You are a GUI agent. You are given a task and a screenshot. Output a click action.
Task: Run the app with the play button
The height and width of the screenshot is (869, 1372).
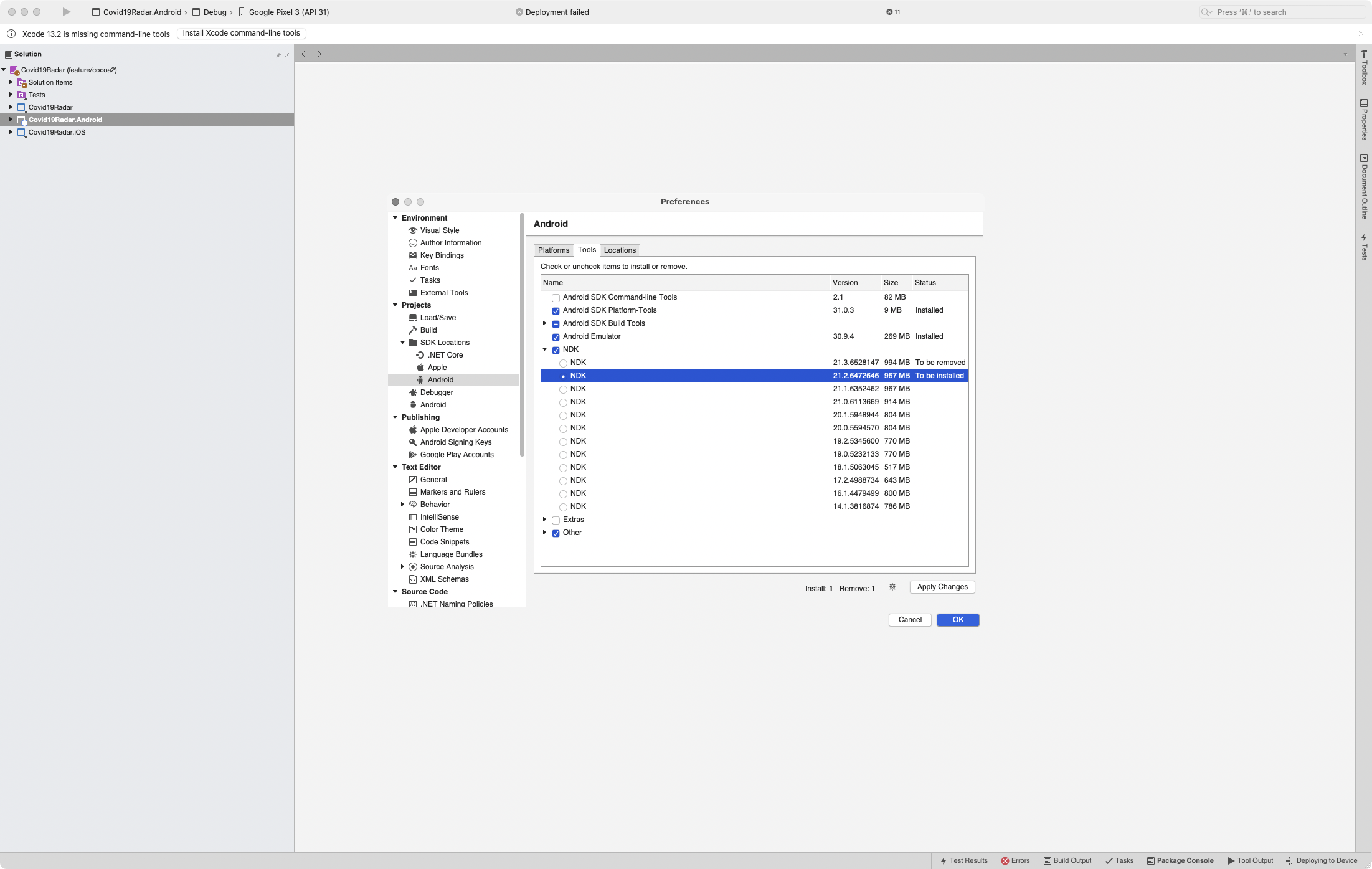pos(66,12)
